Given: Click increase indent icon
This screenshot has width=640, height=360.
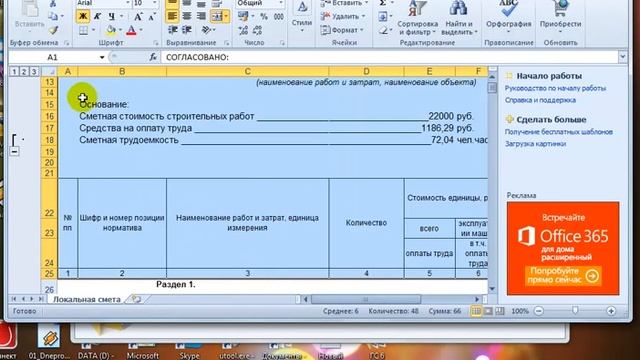Looking at the screenshot, I should coord(187,30).
